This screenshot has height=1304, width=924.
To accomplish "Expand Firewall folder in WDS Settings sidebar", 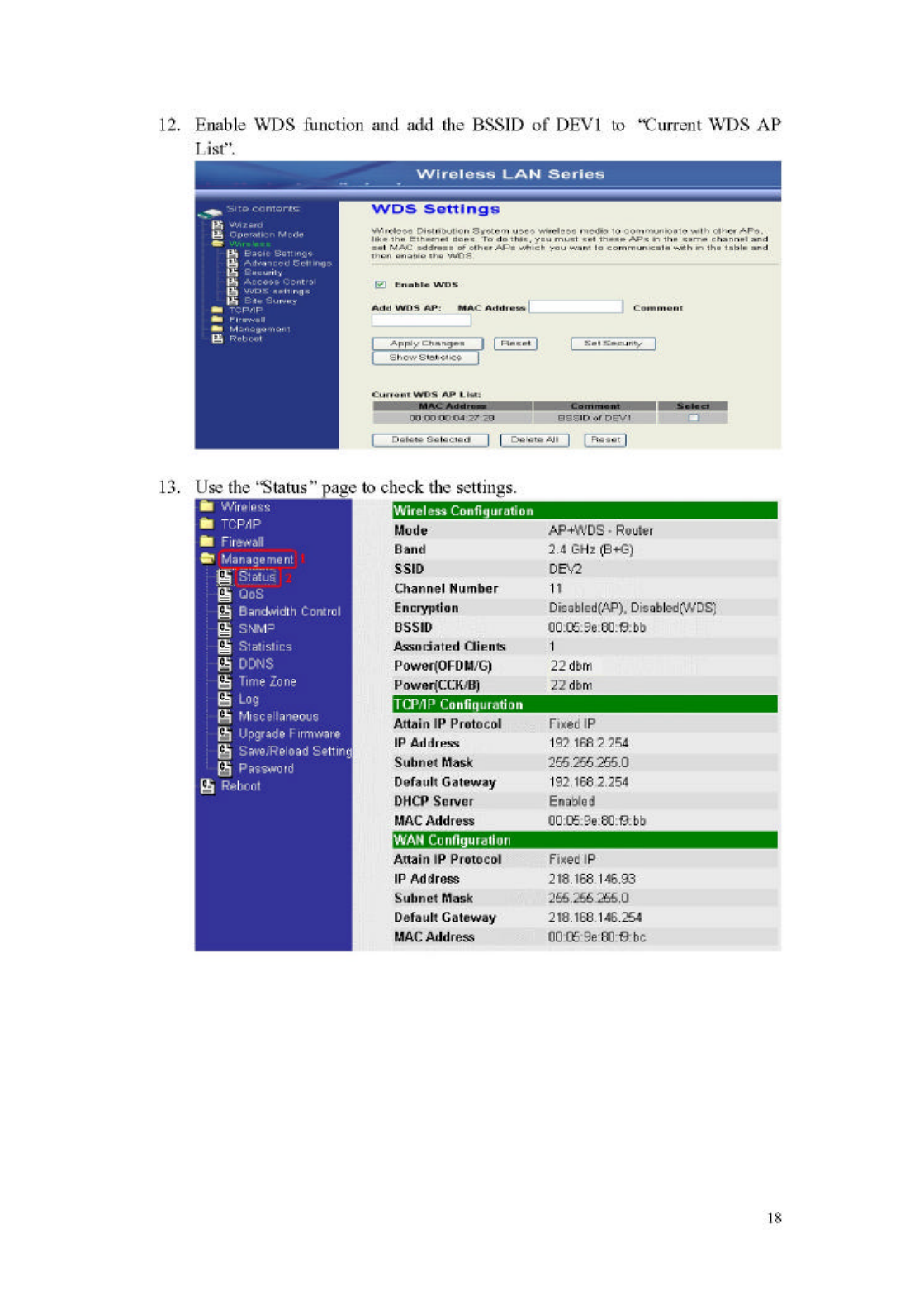I will pyautogui.click(x=217, y=320).
